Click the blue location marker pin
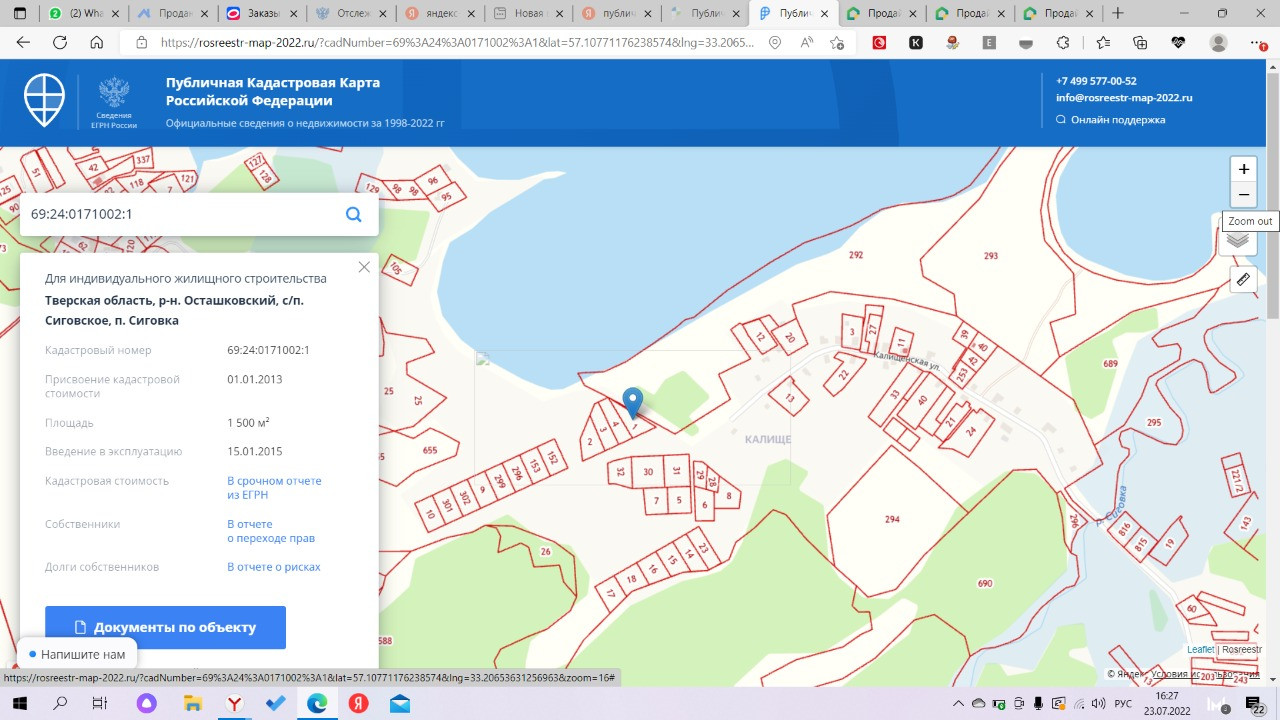 point(632,402)
